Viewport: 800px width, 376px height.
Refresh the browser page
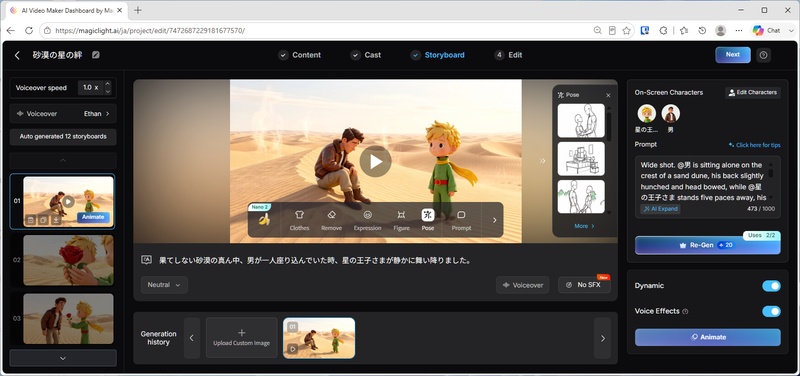(29, 31)
